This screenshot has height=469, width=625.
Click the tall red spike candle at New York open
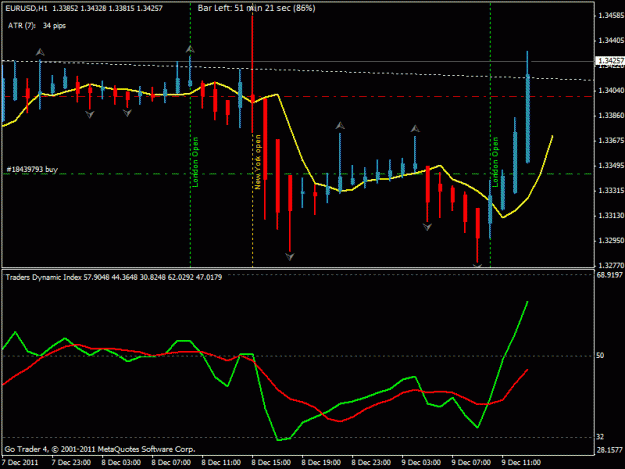(253, 72)
